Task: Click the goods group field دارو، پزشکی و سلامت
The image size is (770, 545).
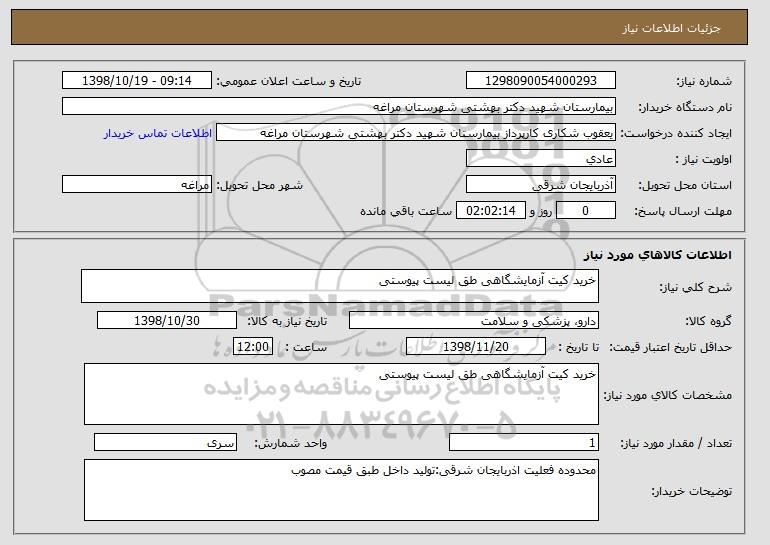Action: [474, 321]
